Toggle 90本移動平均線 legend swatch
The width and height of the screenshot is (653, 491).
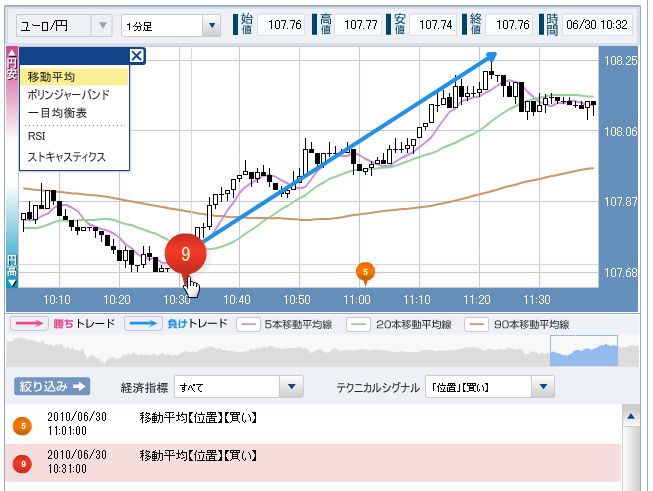click(476, 324)
